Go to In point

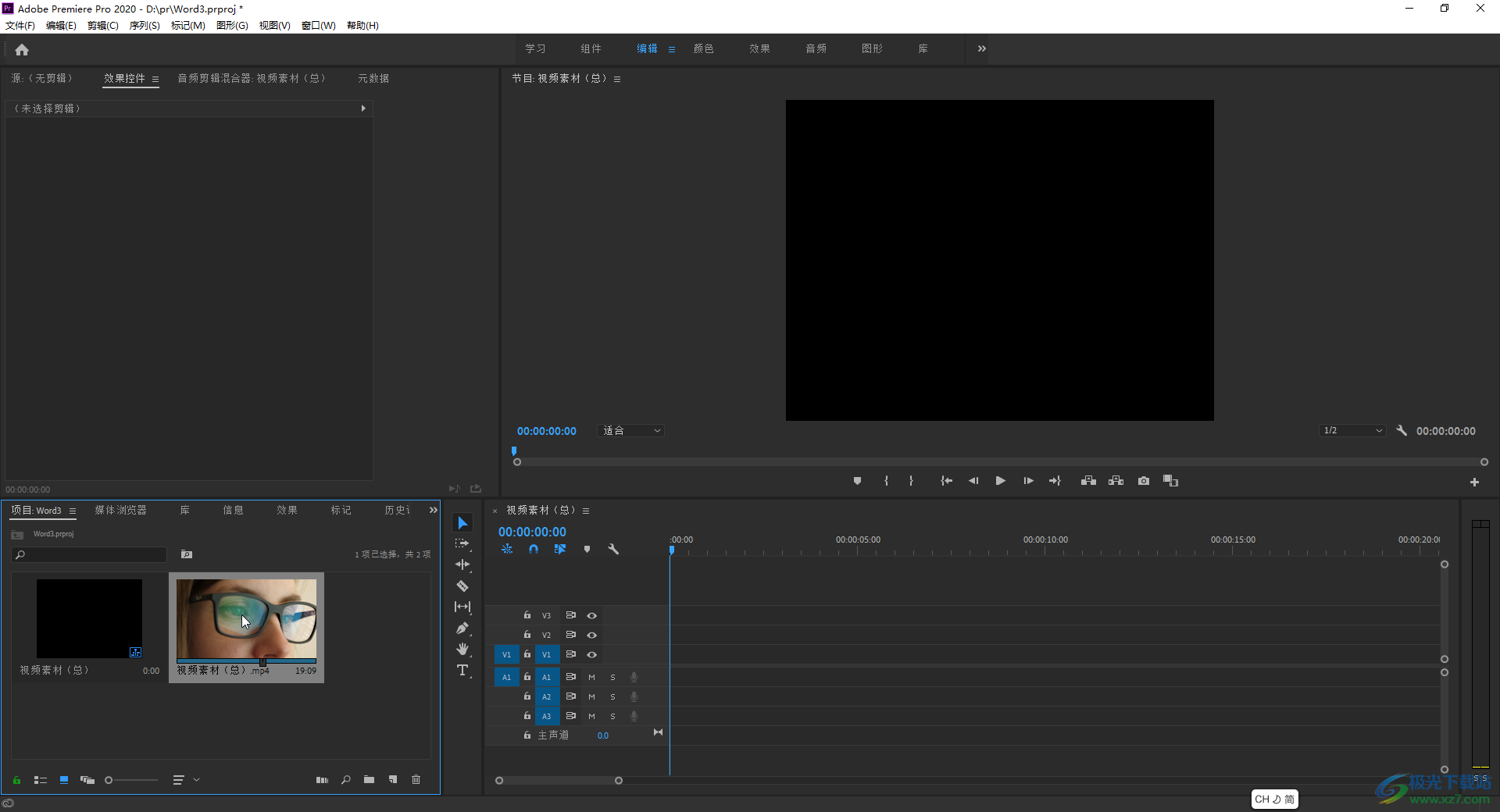[x=946, y=481]
